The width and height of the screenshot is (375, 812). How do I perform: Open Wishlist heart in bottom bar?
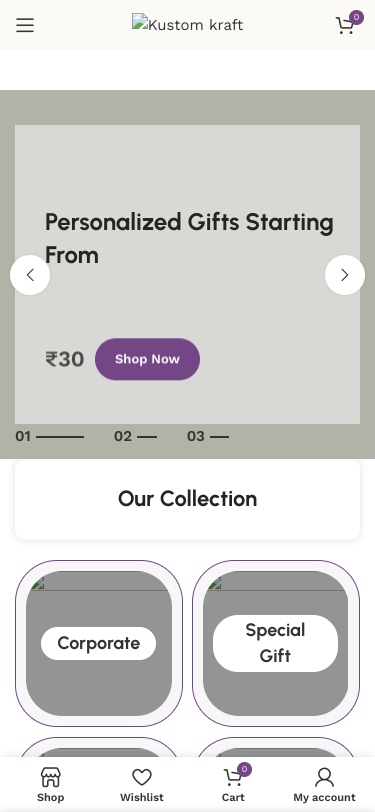click(x=141, y=784)
